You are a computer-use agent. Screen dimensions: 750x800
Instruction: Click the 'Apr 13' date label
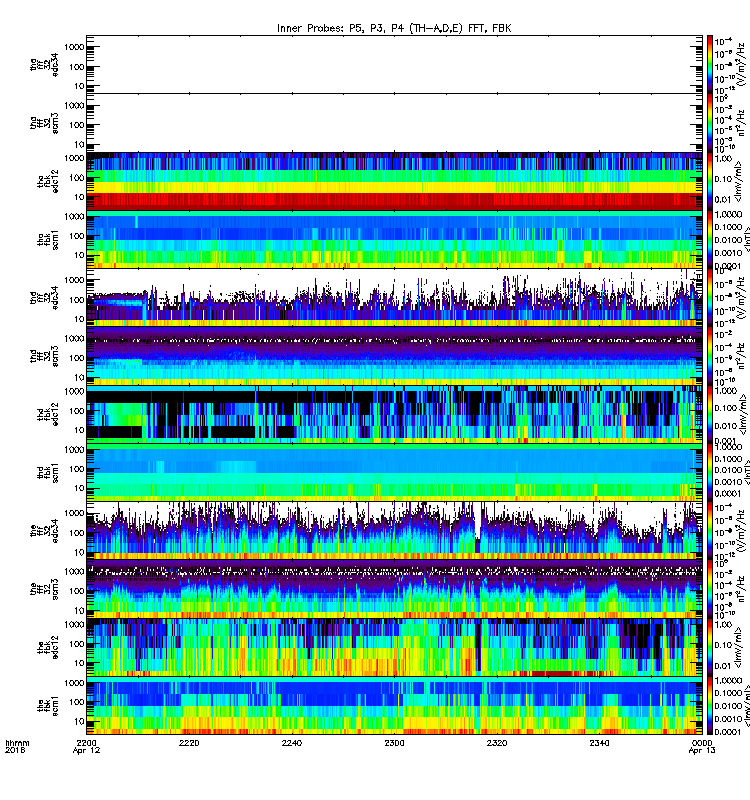coord(702,751)
